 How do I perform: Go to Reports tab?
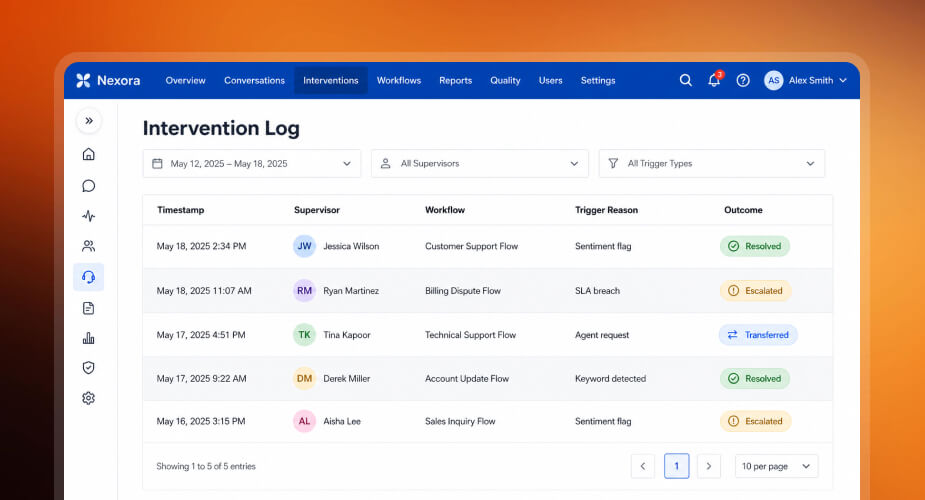(455, 80)
